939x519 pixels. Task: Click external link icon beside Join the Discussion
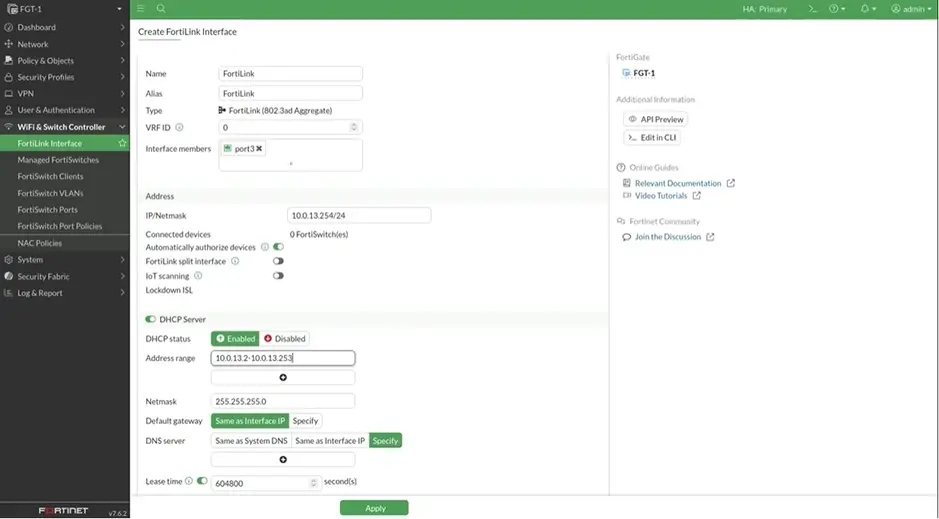[x=710, y=237]
